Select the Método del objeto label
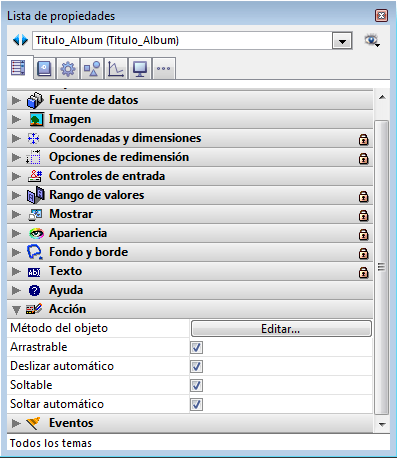 click(x=59, y=328)
